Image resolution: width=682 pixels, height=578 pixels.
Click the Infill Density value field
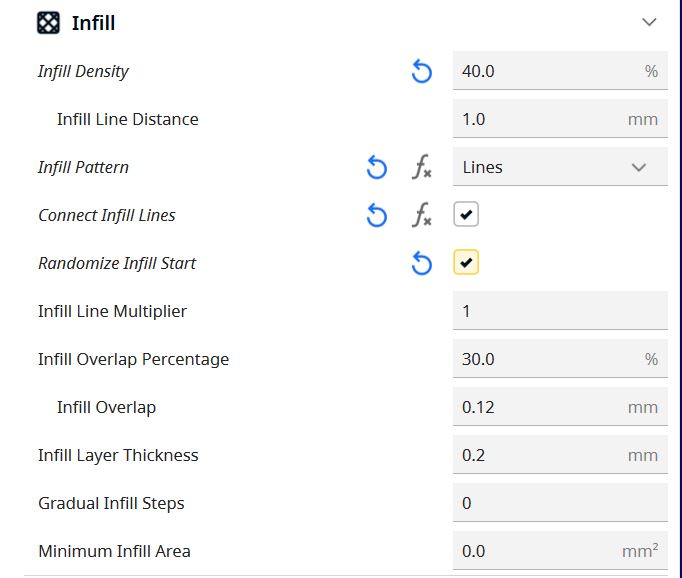point(560,71)
